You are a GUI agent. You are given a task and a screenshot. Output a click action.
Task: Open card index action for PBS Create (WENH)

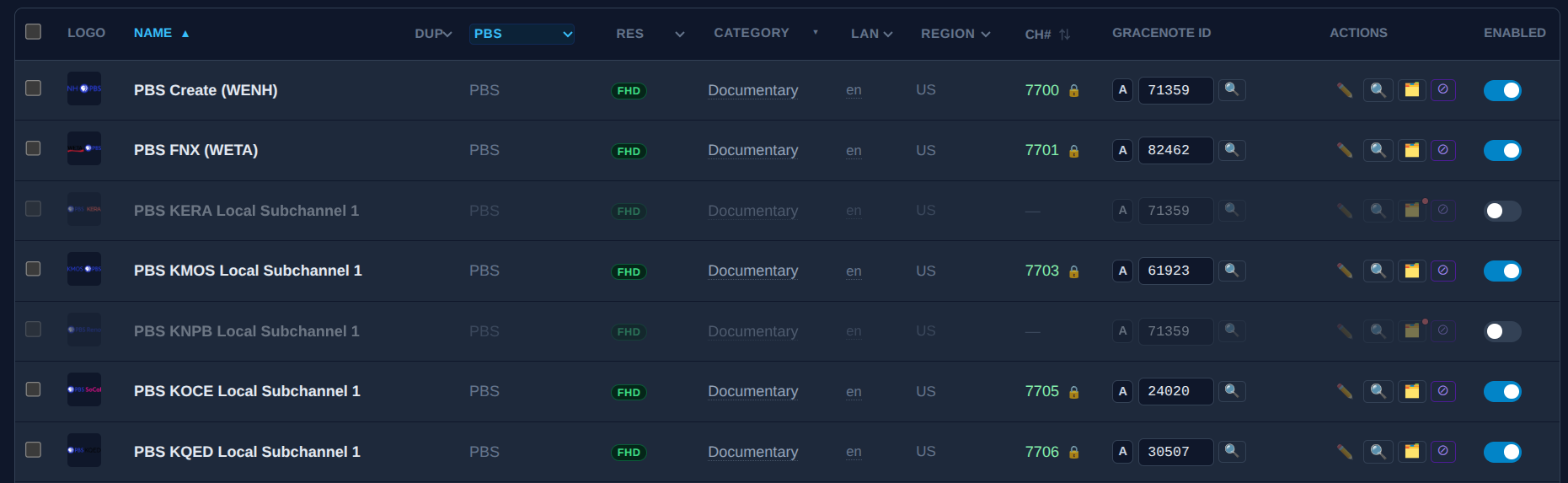pos(1412,89)
